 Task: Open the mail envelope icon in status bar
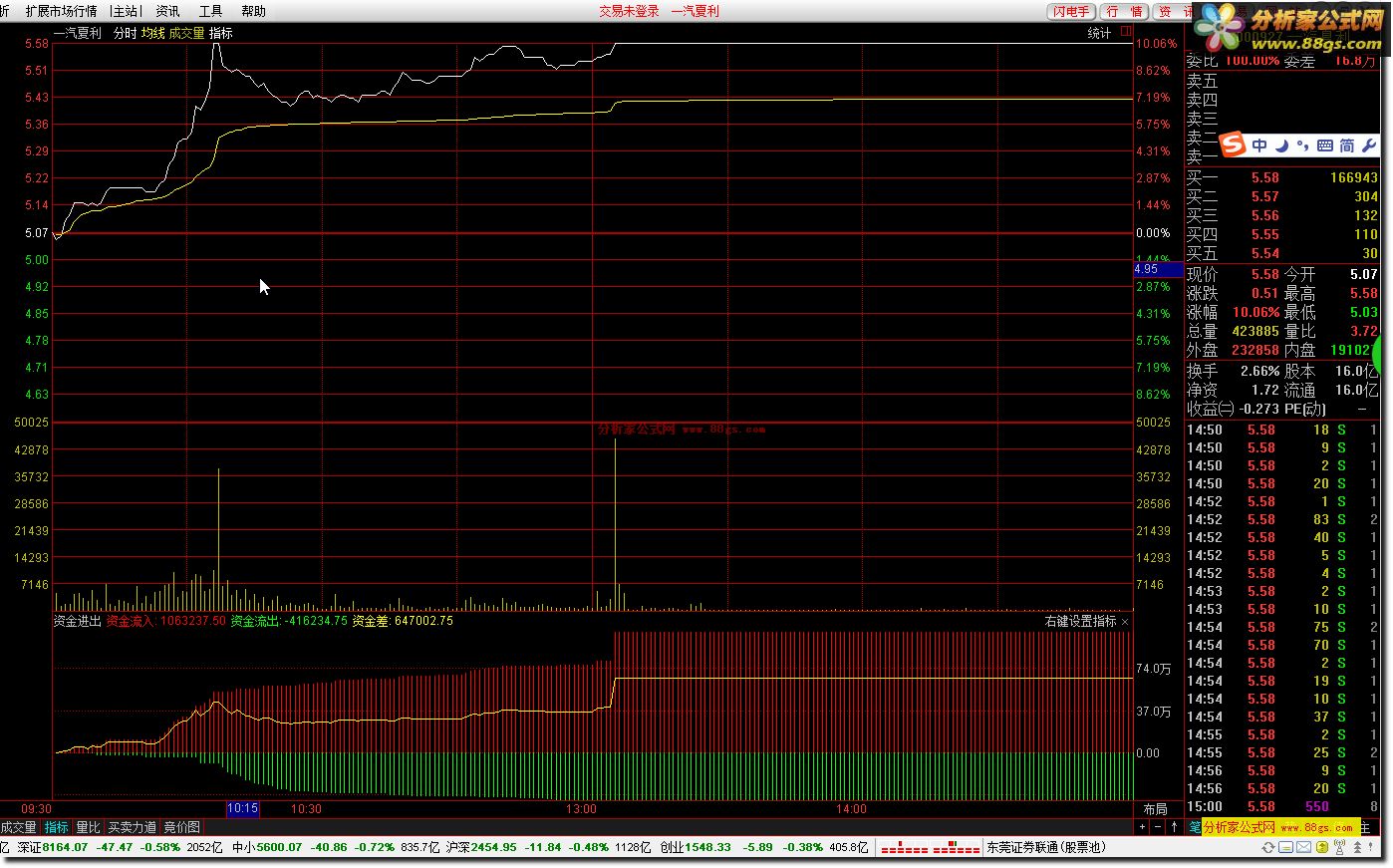point(1302,848)
